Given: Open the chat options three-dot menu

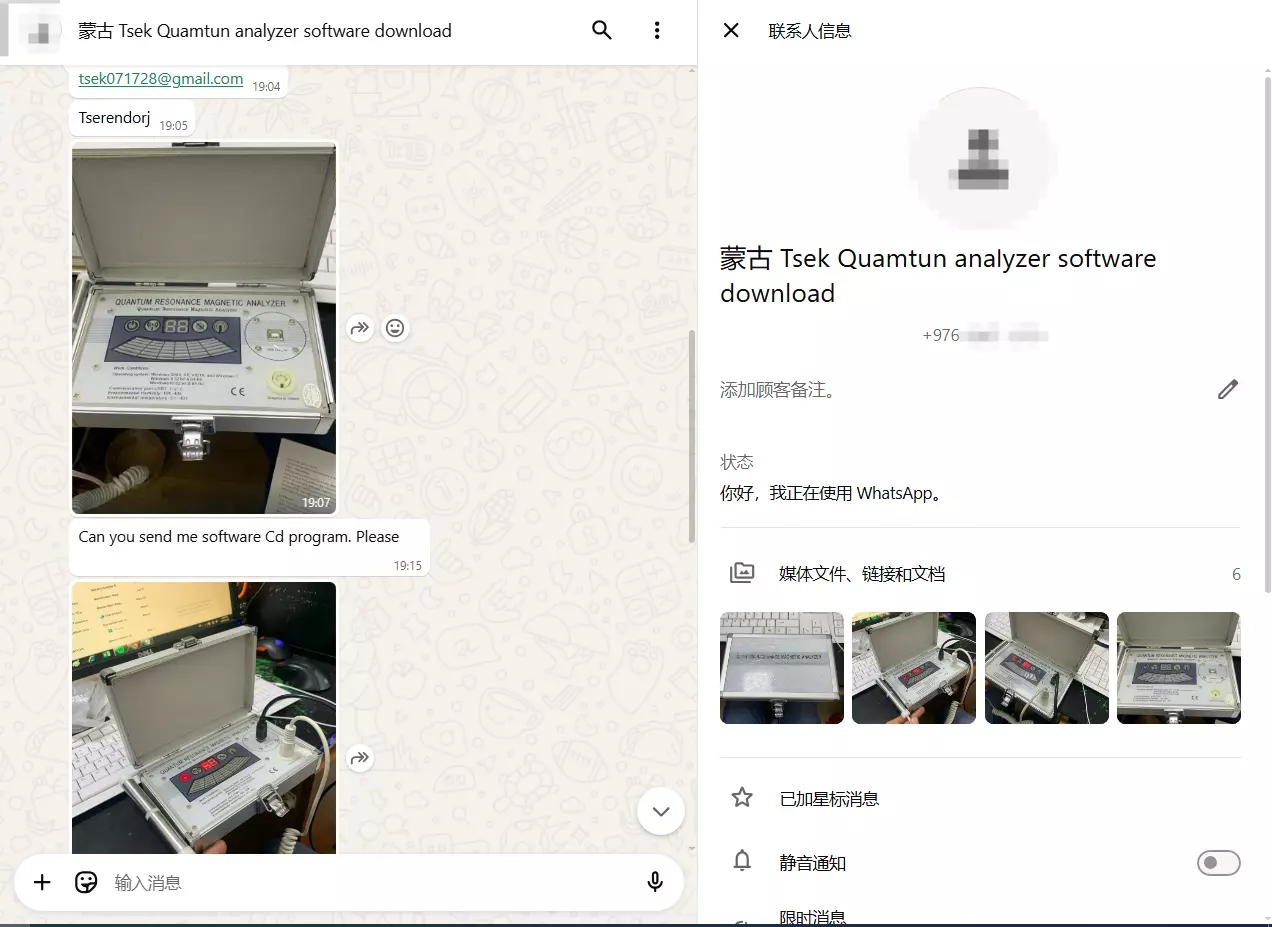Looking at the screenshot, I should 657,30.
